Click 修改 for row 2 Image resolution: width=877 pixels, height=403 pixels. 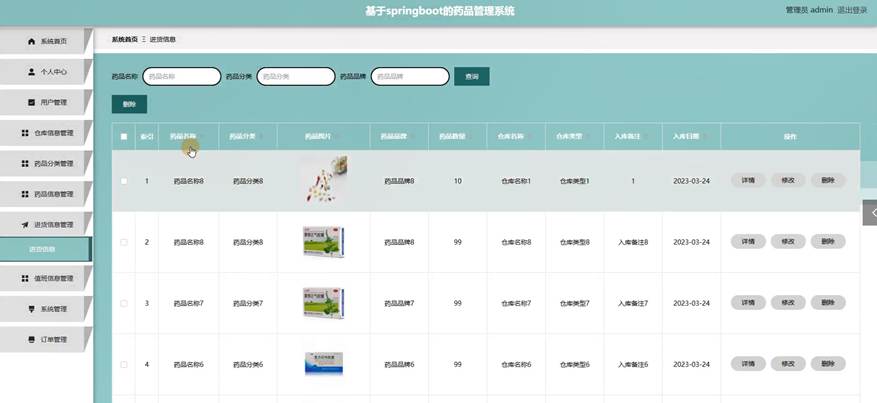(788, 241)
